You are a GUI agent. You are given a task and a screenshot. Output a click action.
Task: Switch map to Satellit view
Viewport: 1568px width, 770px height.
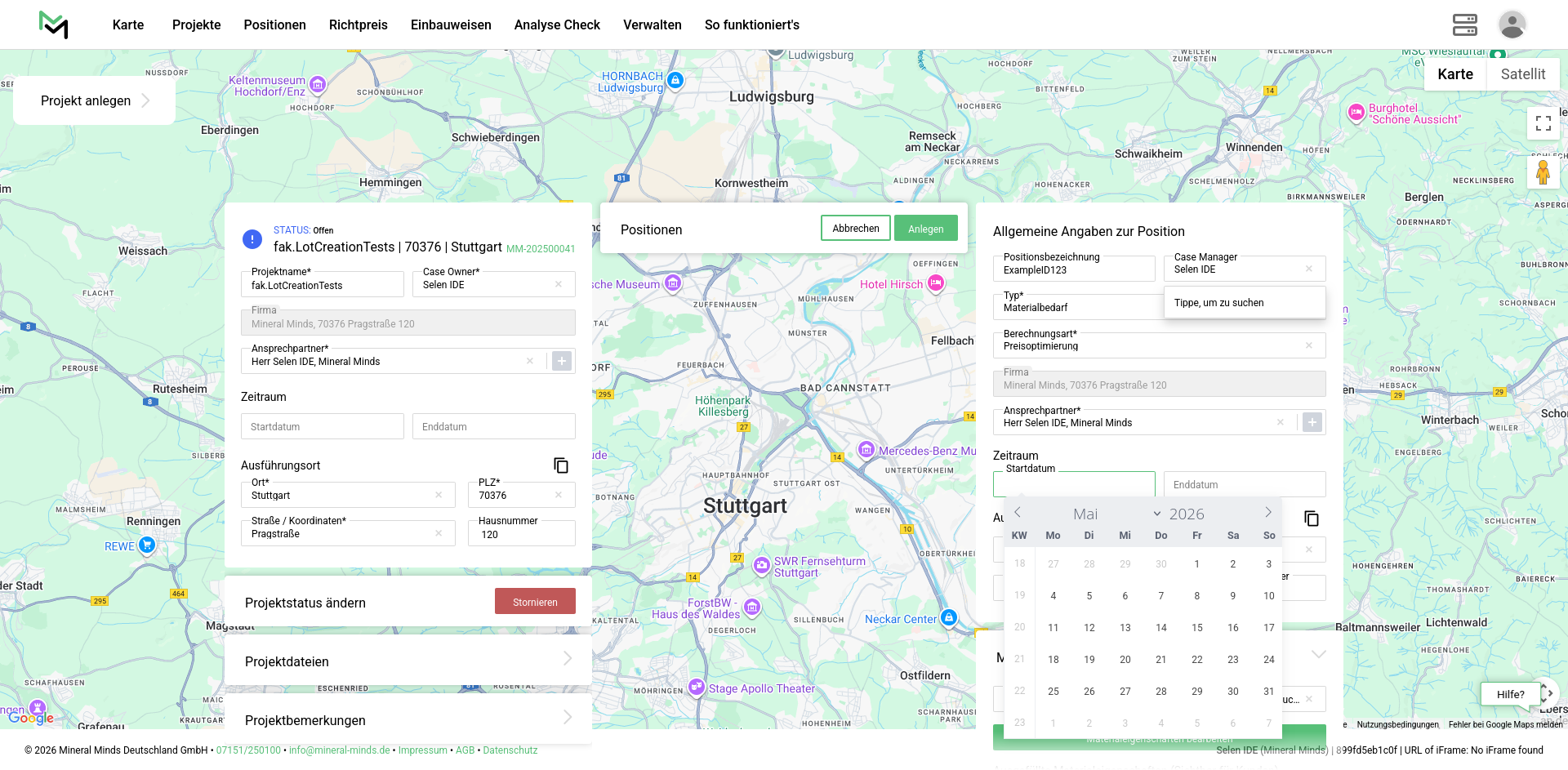1522,74
